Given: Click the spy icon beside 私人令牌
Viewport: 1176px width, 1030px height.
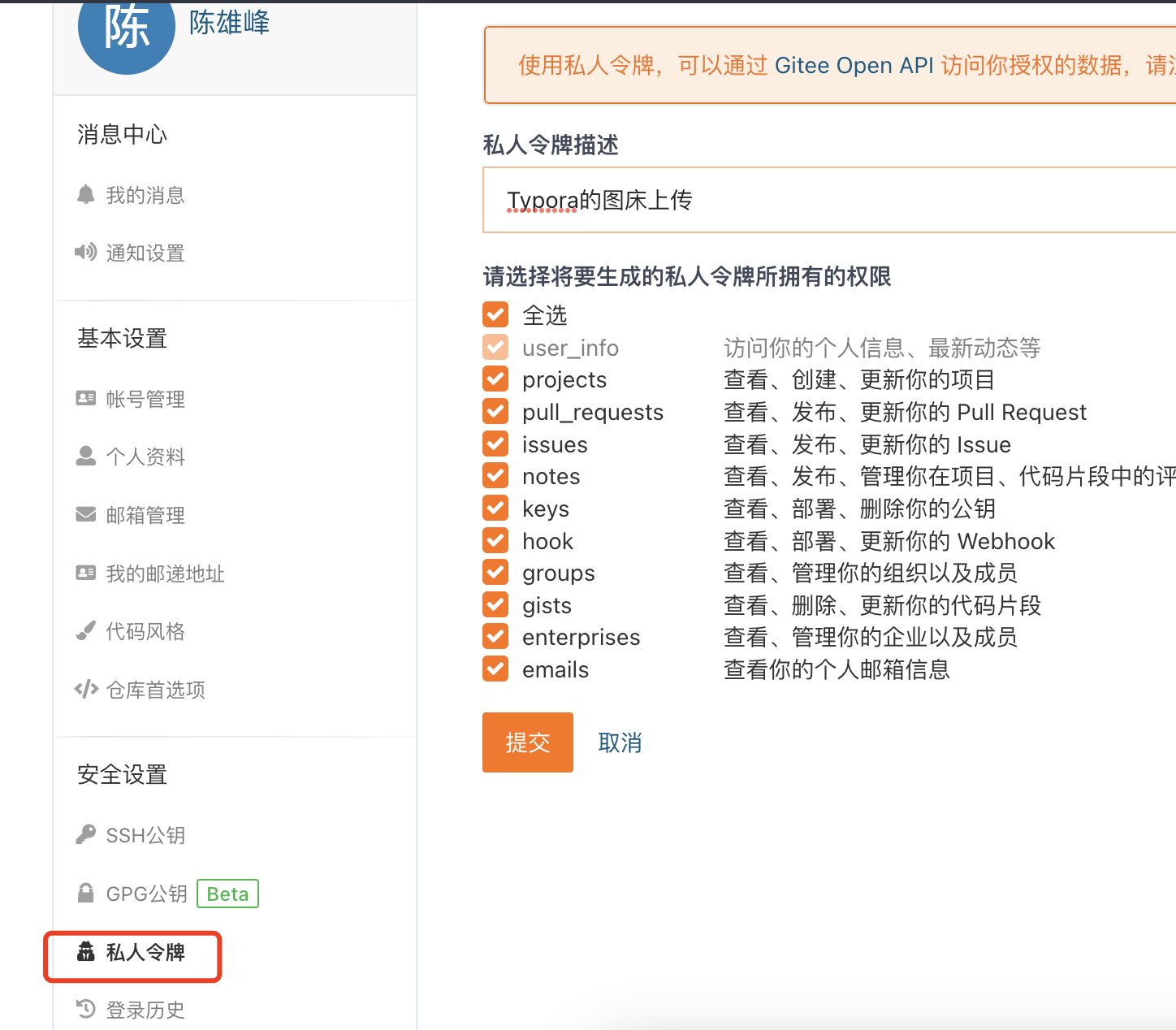Looking at the screenshot, I should coord(86,951).
